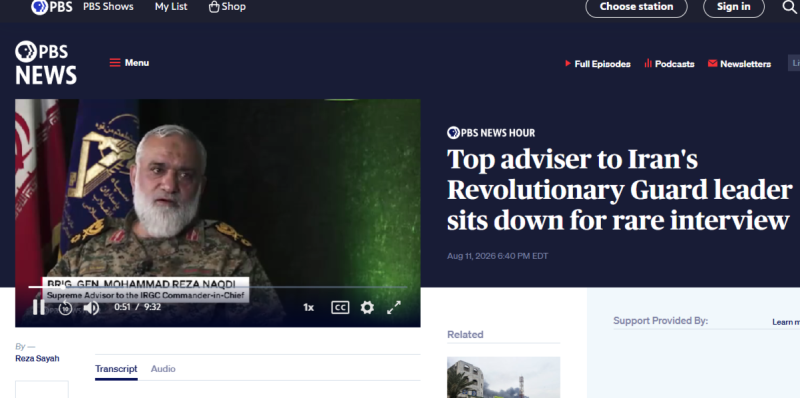The width and height of the screenshot is (800, 398).
Task: Open My List in the top navigation
Action: pyautogui.click(x=171, y=7)
